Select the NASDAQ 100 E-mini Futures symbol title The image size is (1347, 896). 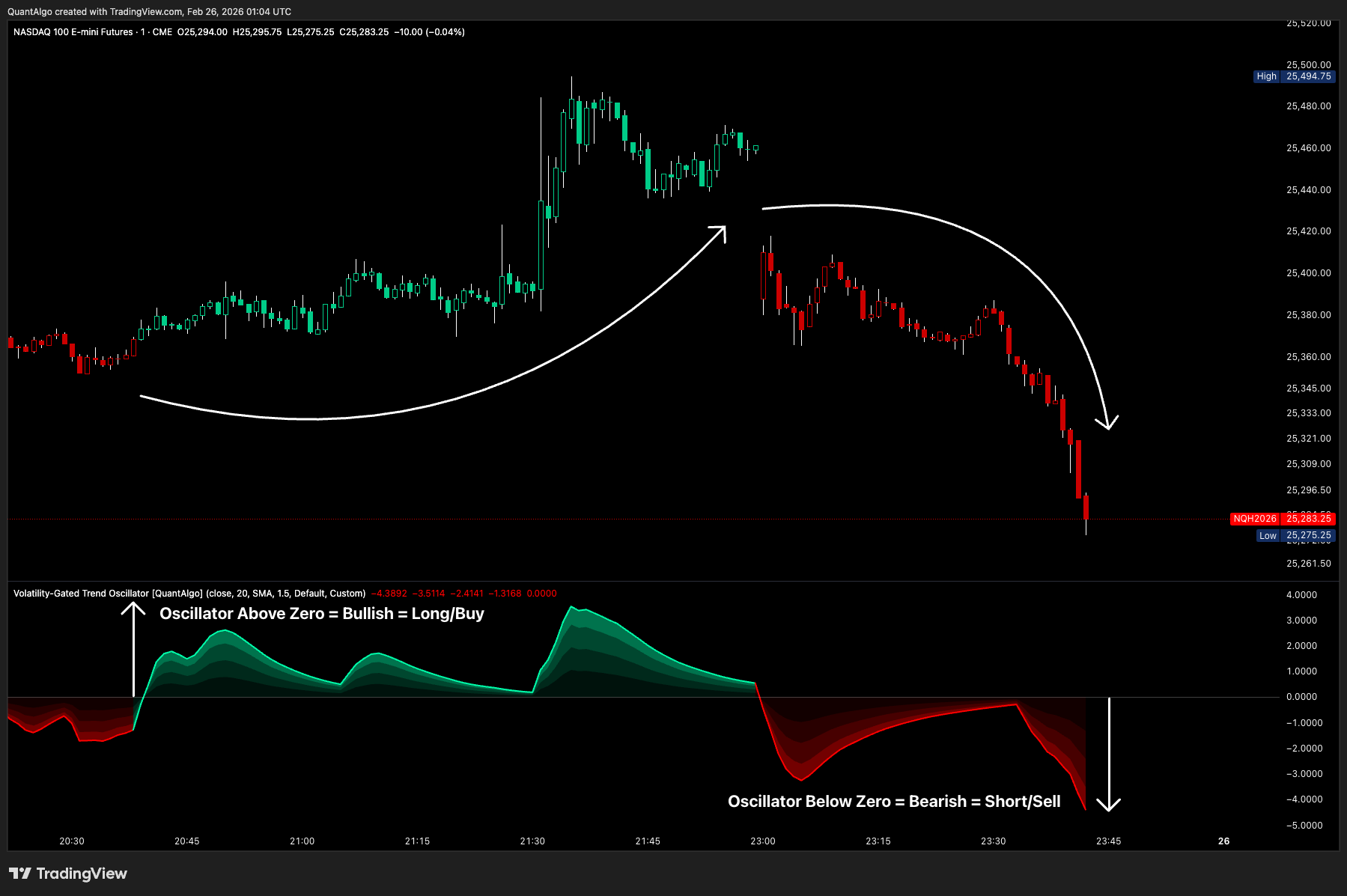point(73,32)
